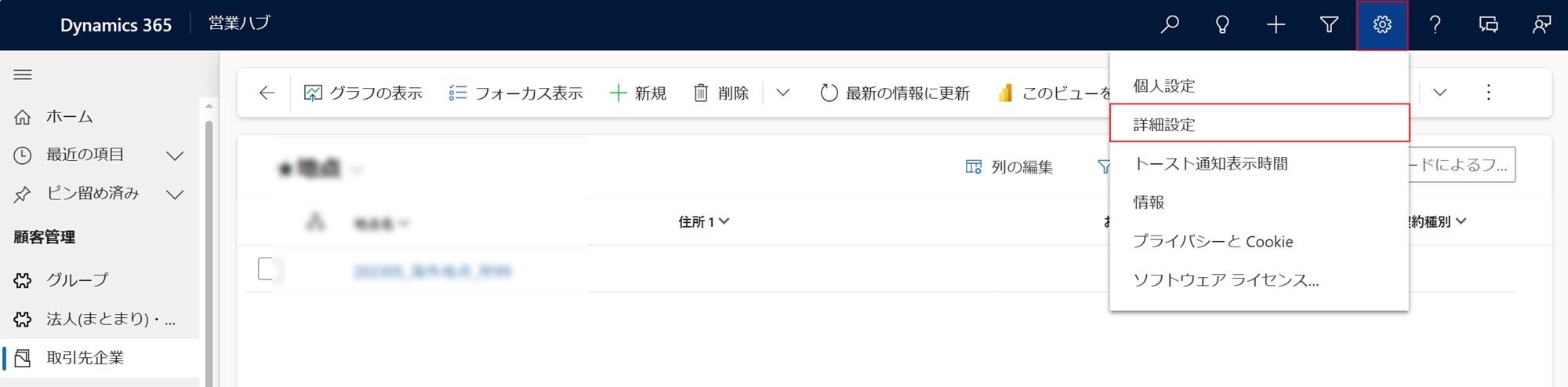Screen dimensions: 1568x387
Task: Select 情報 from settings menu
Action: pyautogui.click(x=1259, y=202)
